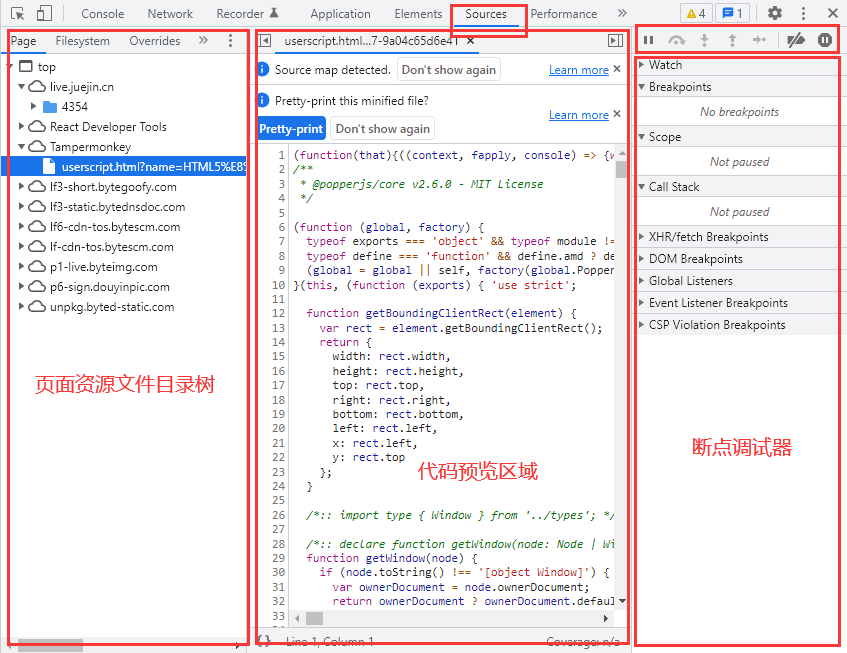Pause script execution
The width and height of the screenshot is (847, 653).
pos(649,40)
